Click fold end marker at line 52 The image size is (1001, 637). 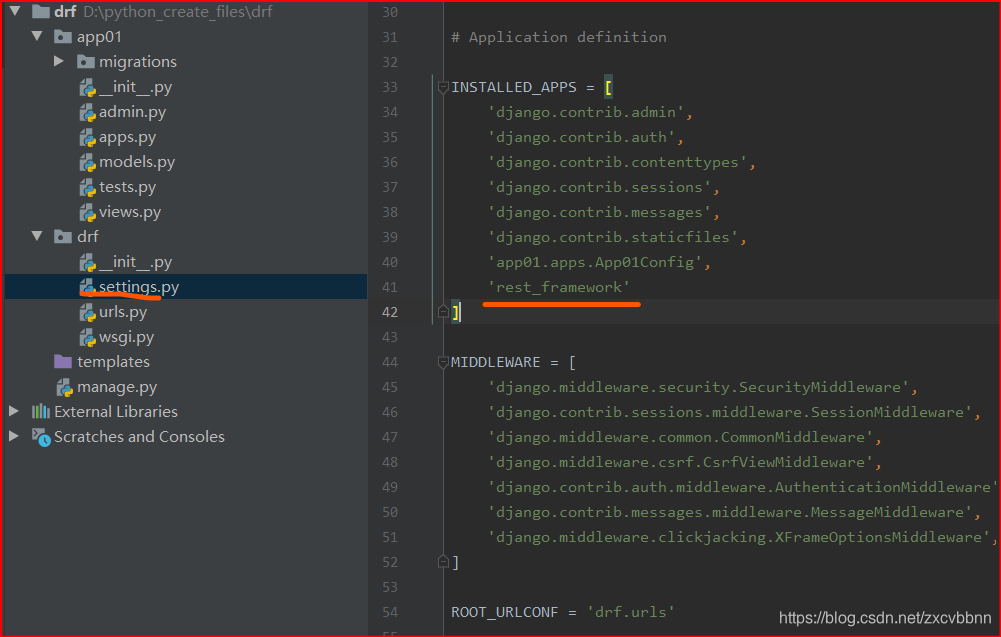443,562
